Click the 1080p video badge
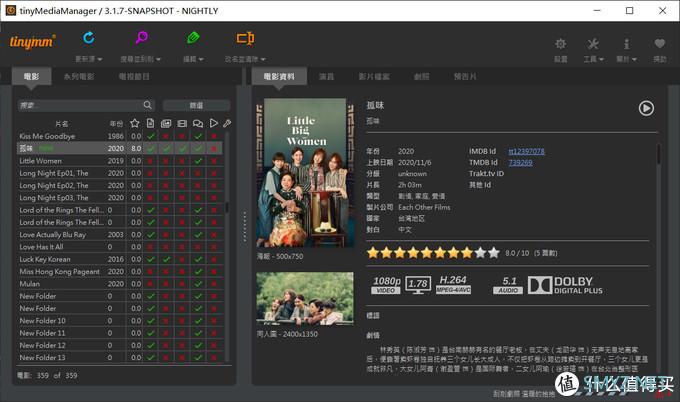 tap(386, 285)
